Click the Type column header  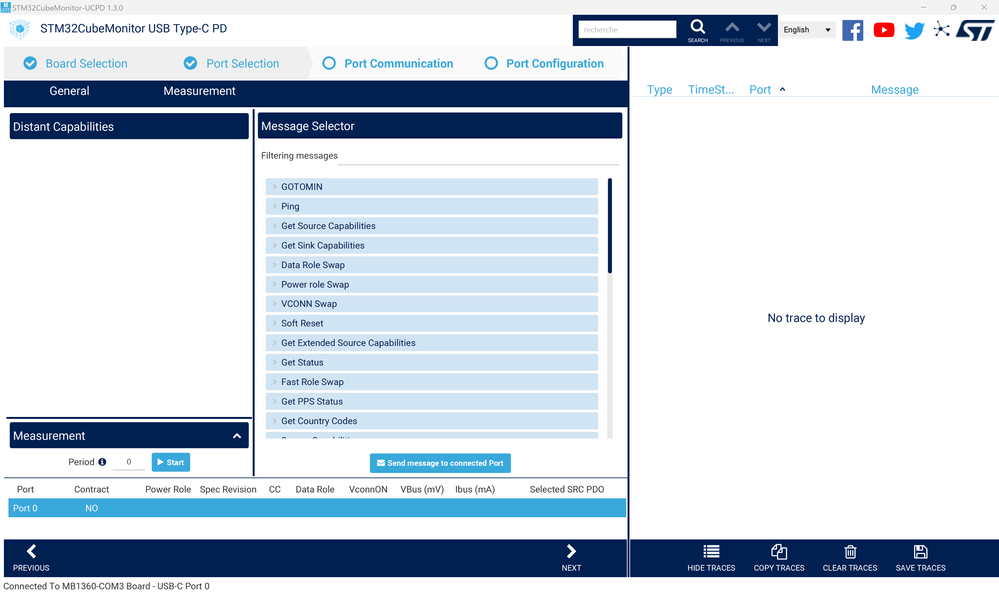pyautogui.click(x=659, y=90)
